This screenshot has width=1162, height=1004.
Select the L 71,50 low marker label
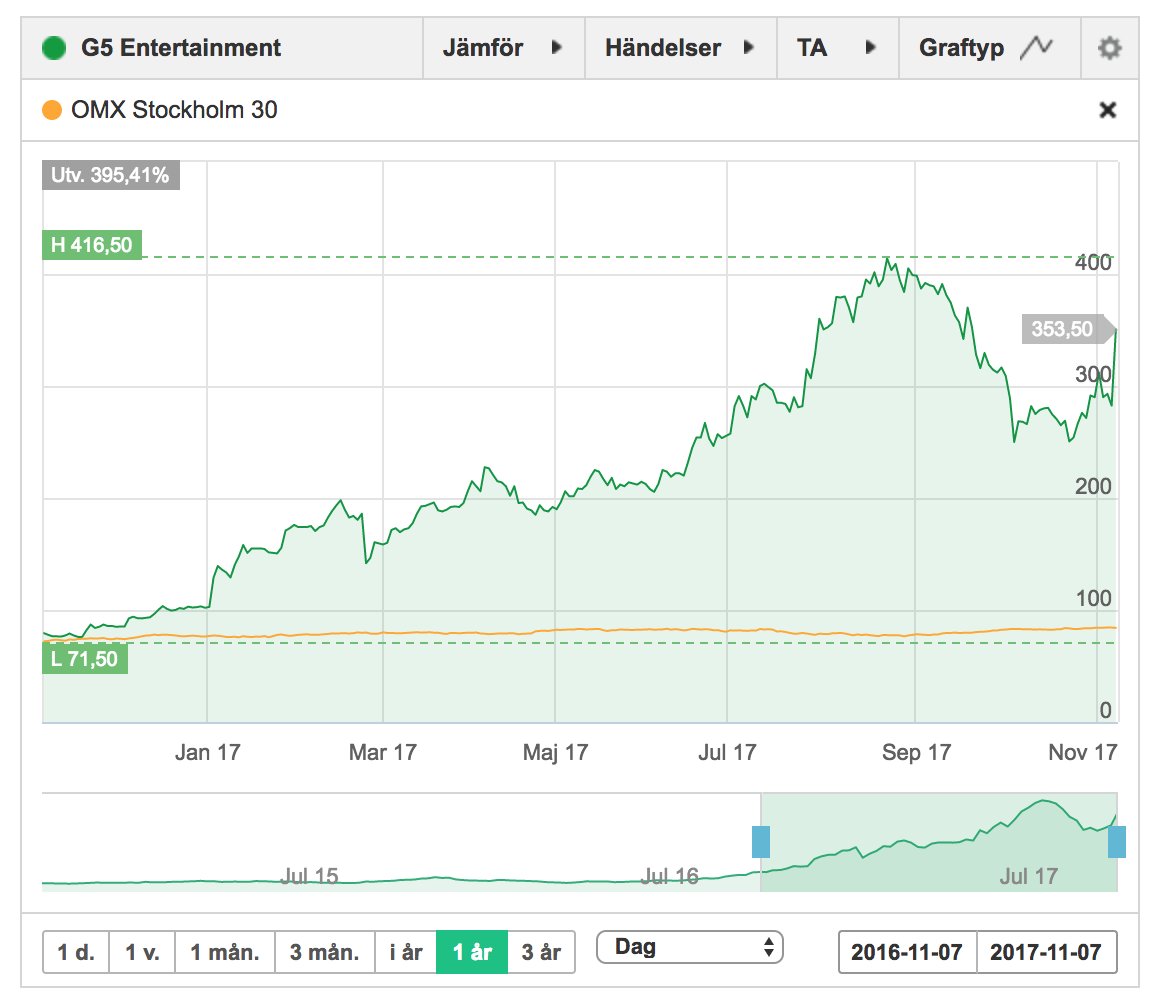tap(85, 659)
